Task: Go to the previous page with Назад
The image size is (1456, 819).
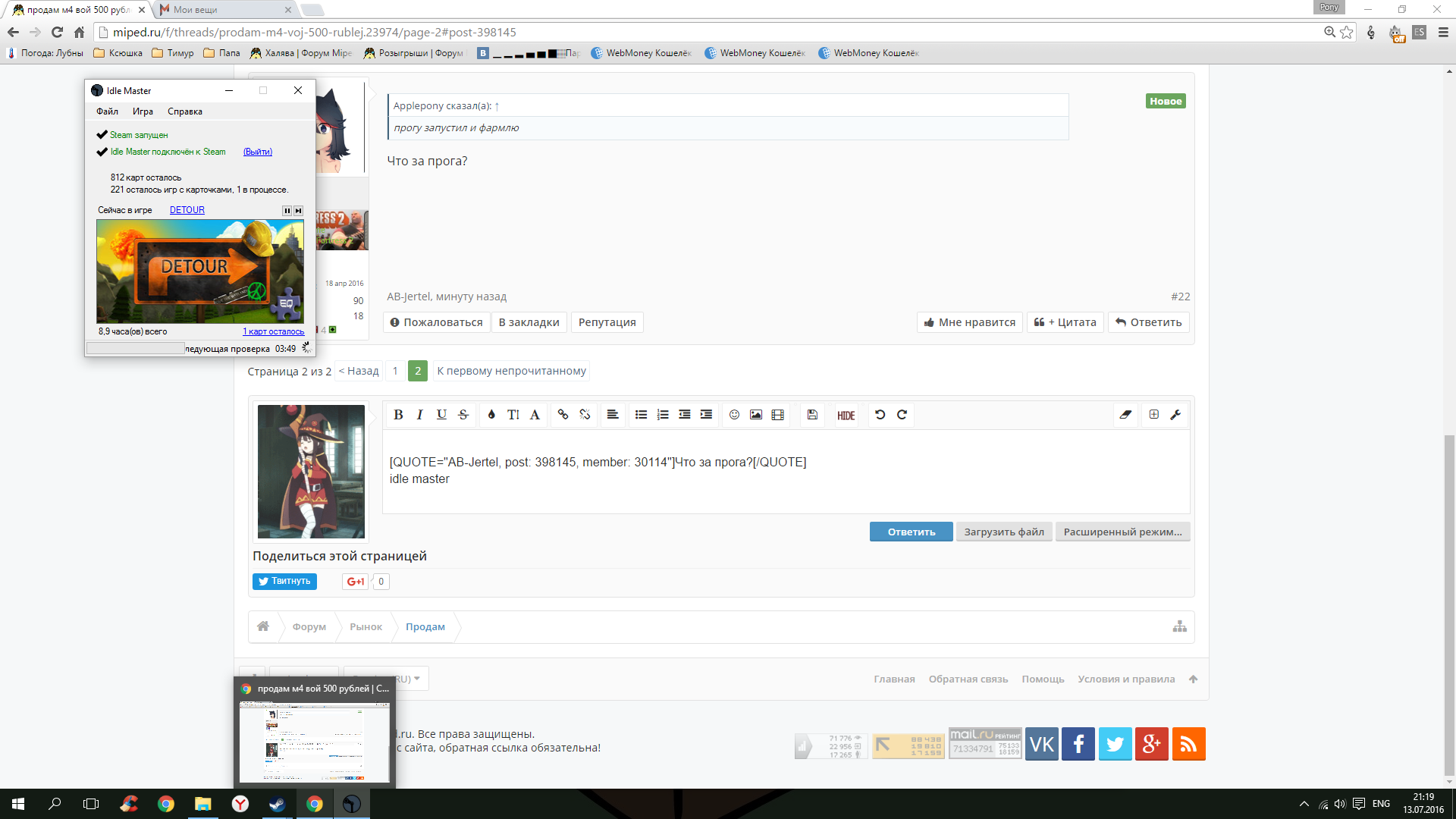Action: (x=359, y=371)
